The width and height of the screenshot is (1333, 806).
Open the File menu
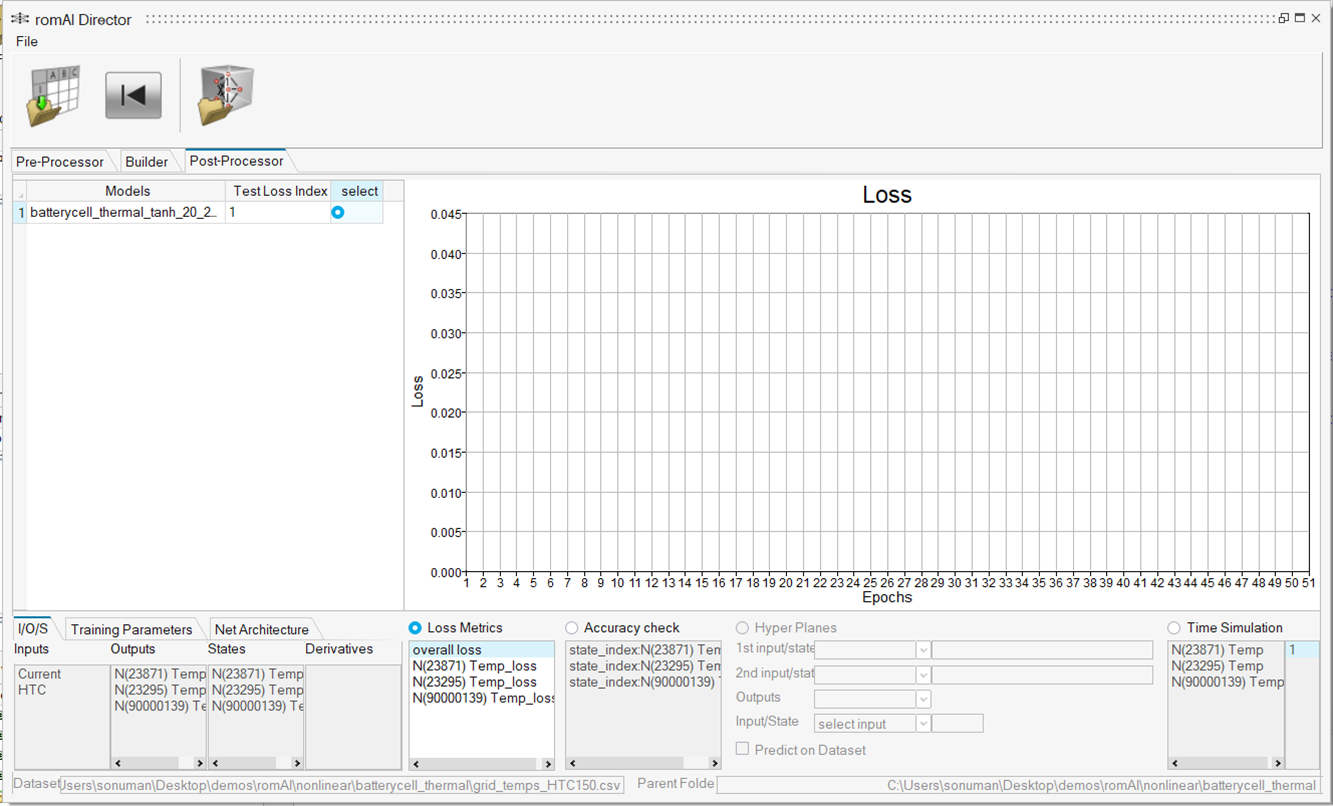coord(27,42)
